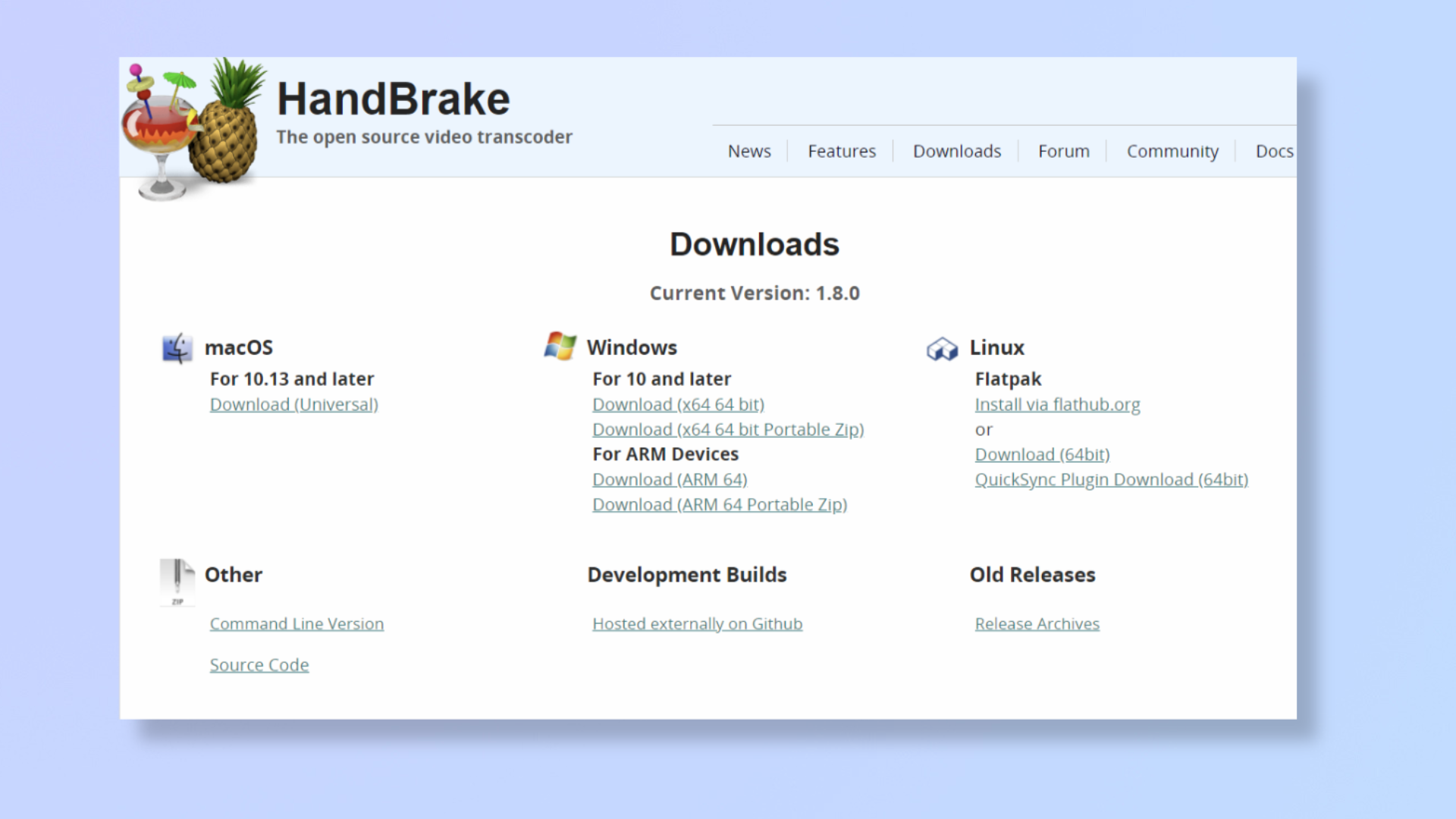Viewport: 1456px width, 819px height.
Task: Click the Old Releases heading
Action: pyautogui.click(x=1033, y=575)
